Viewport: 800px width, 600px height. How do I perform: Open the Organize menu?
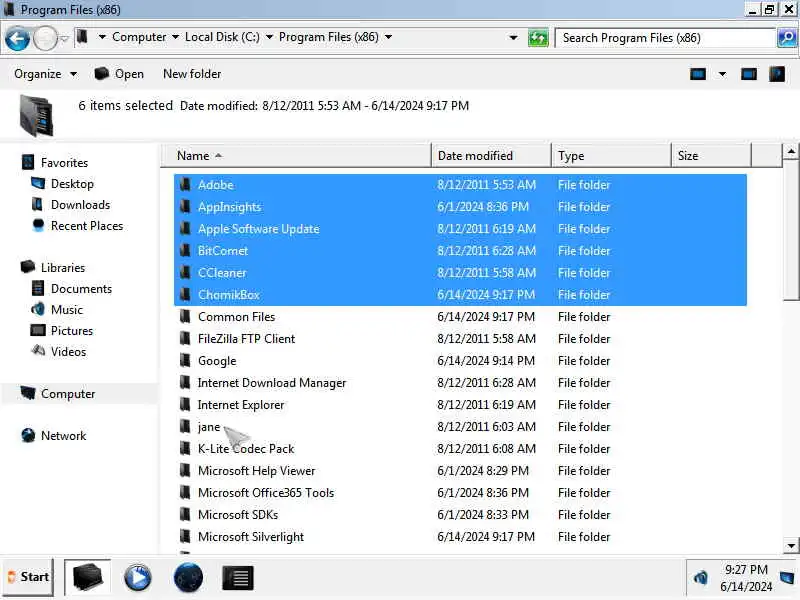[45, 74]
